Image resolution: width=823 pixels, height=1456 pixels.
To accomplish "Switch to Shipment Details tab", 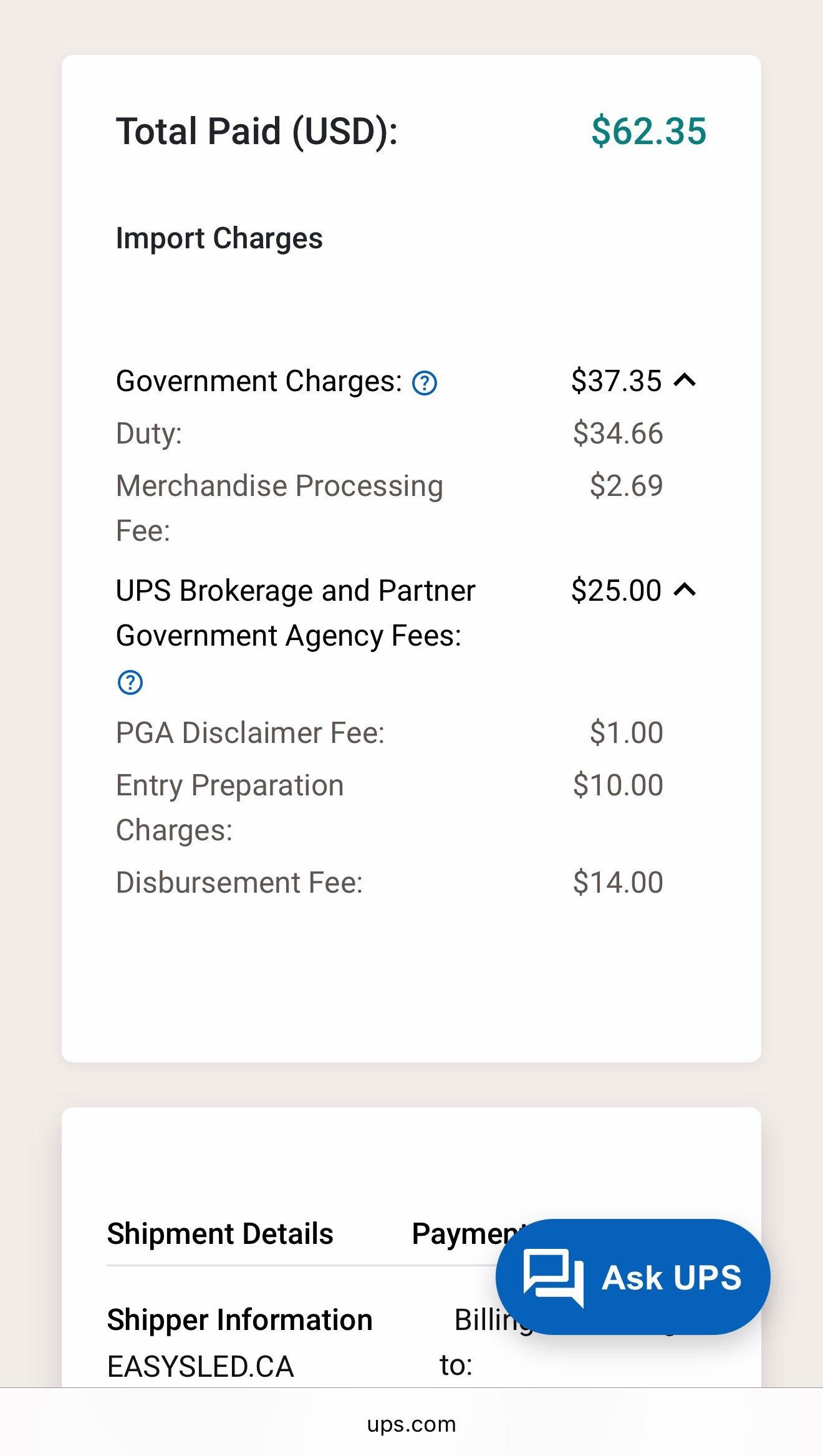I will pyautogui.click(x=220, y=1234).
